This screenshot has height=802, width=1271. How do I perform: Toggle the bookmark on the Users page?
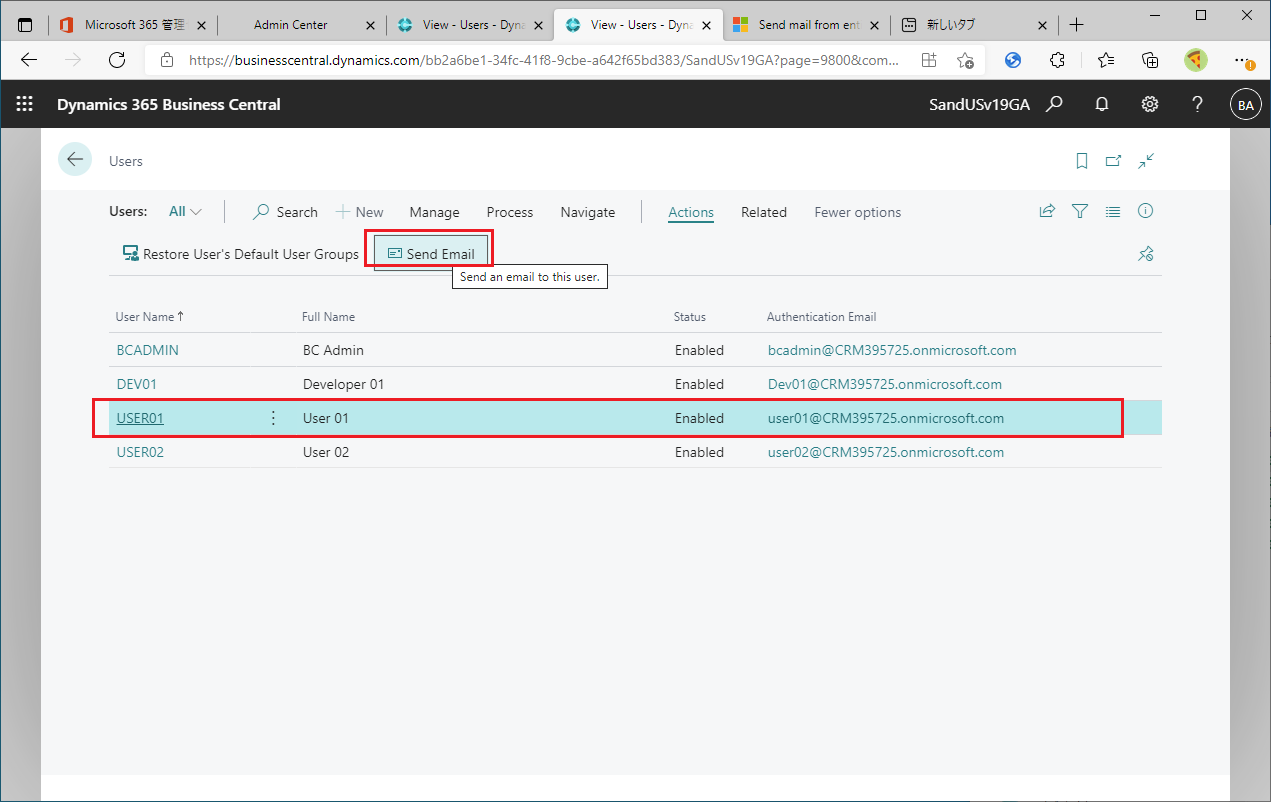(1081, 160)
